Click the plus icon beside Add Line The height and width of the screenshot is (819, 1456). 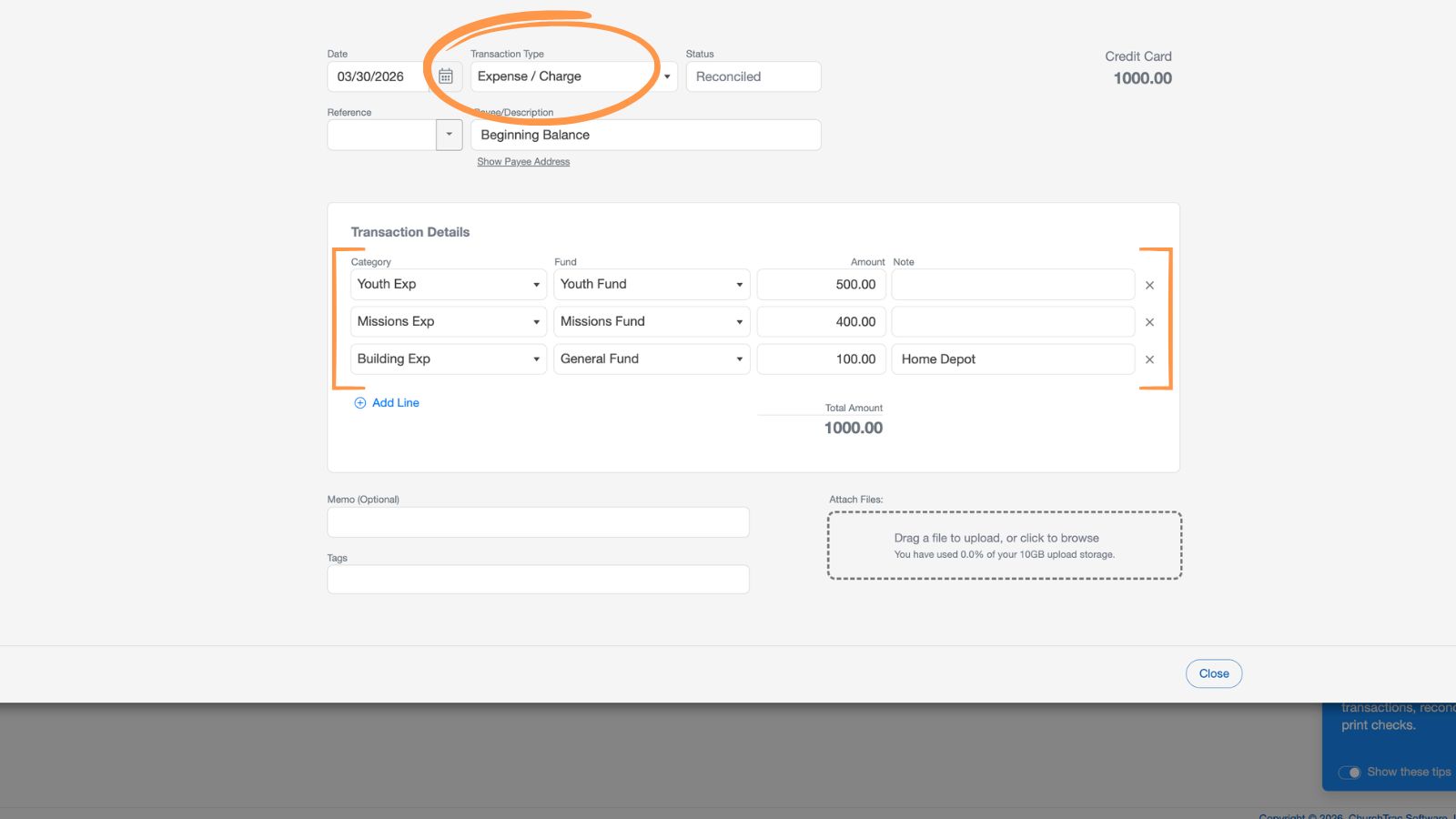click(360, 403)
